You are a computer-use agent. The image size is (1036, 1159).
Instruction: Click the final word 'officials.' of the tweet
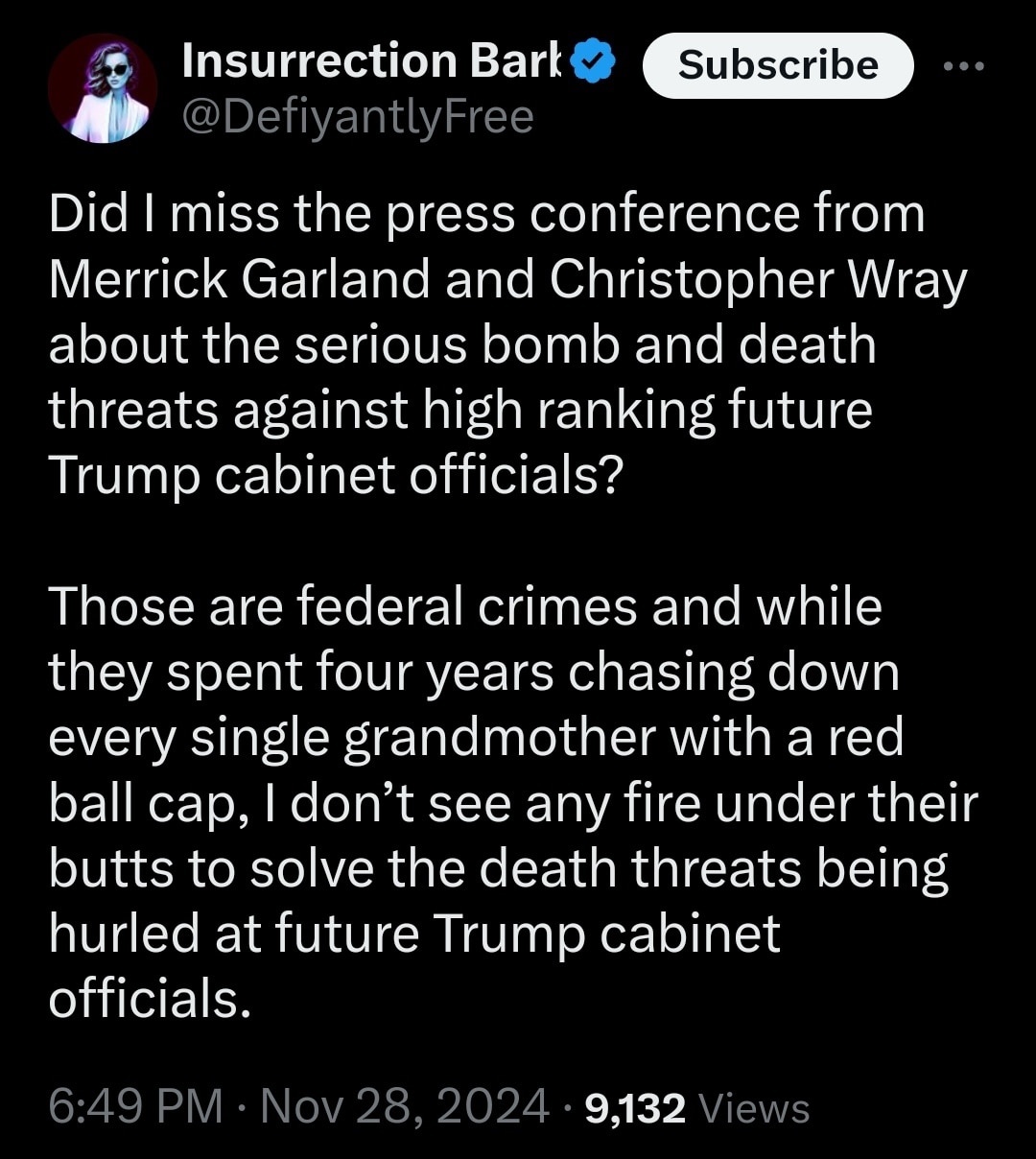tap(150, 999)
